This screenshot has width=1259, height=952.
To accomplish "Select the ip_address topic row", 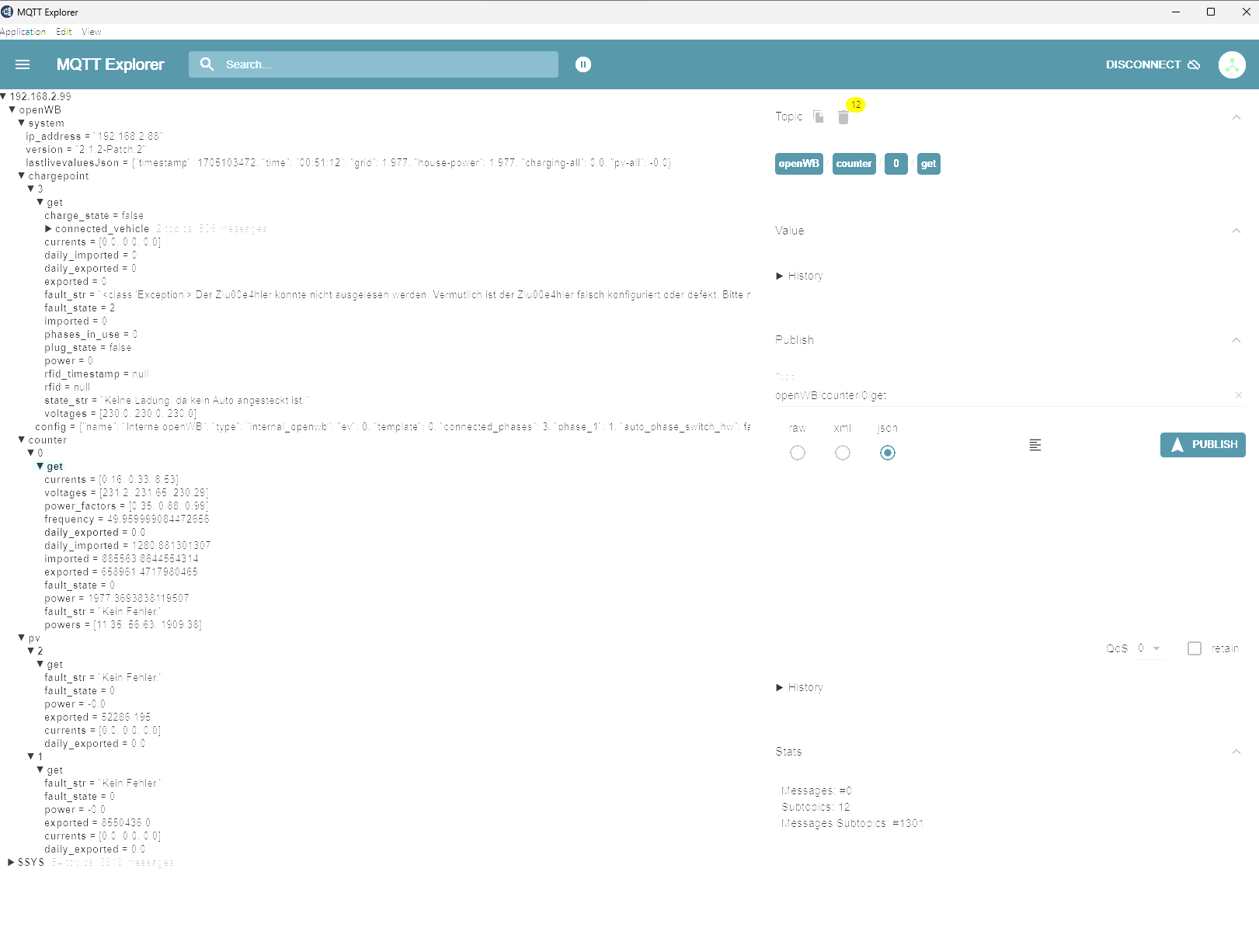I will point(94,136).
